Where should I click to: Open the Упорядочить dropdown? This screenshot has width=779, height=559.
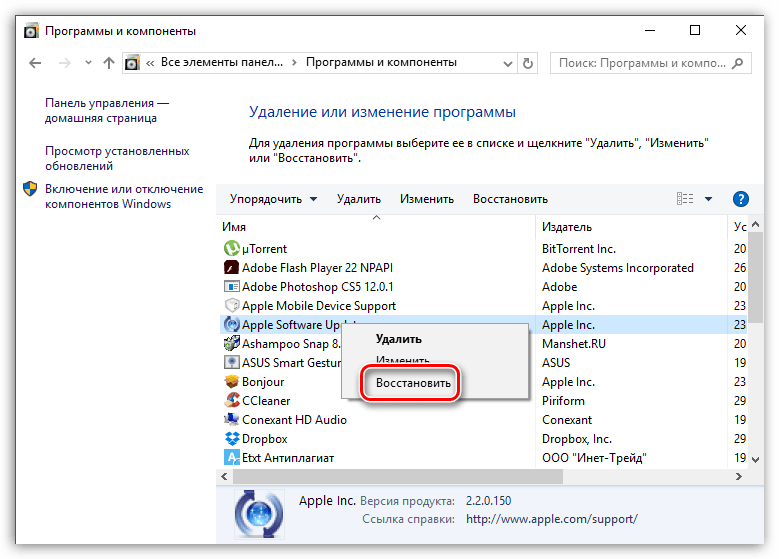pyautogui.click(x=273, y=199)
